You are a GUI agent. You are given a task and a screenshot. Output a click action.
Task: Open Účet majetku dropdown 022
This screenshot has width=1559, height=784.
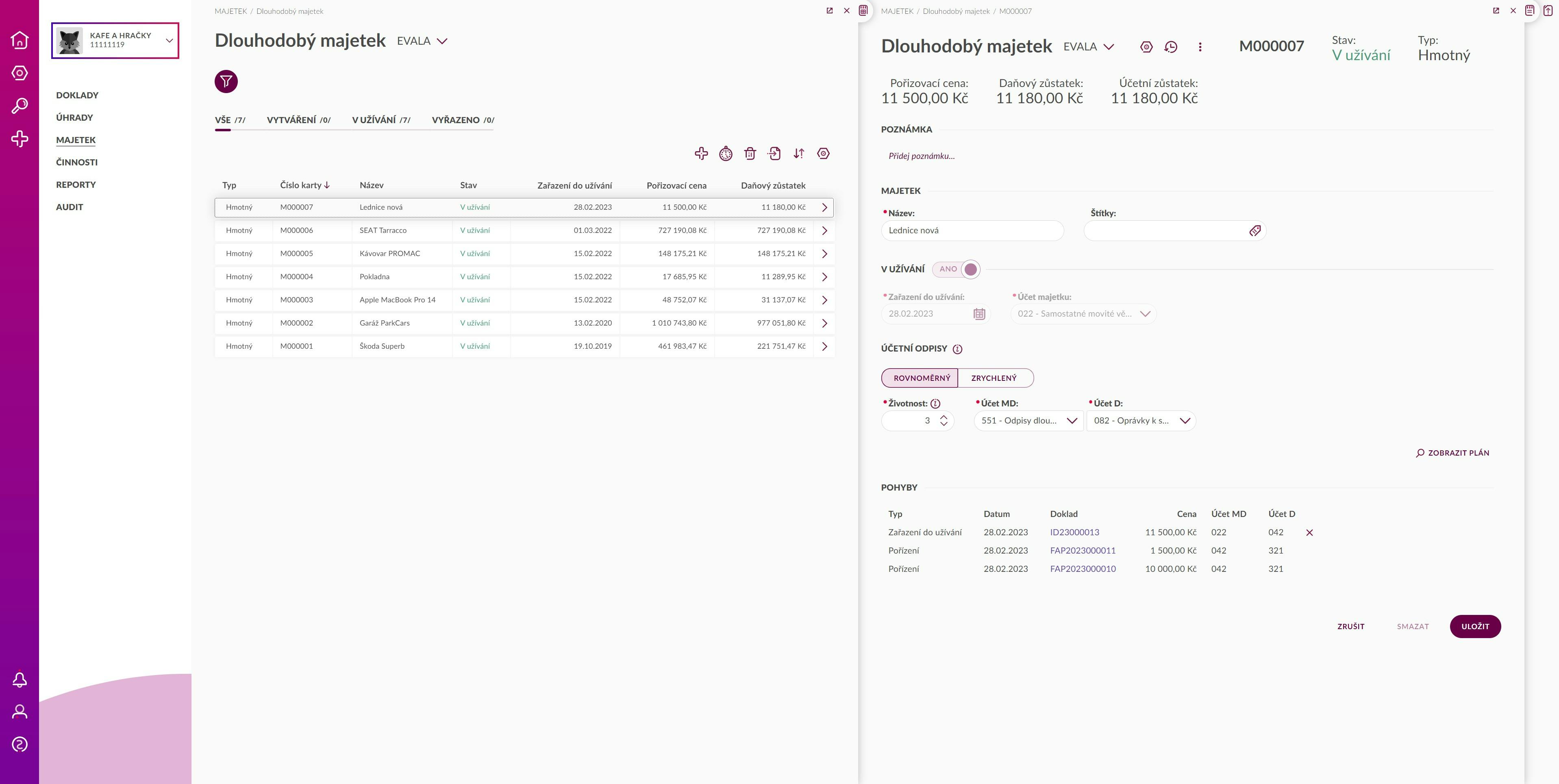[1083, 314]
